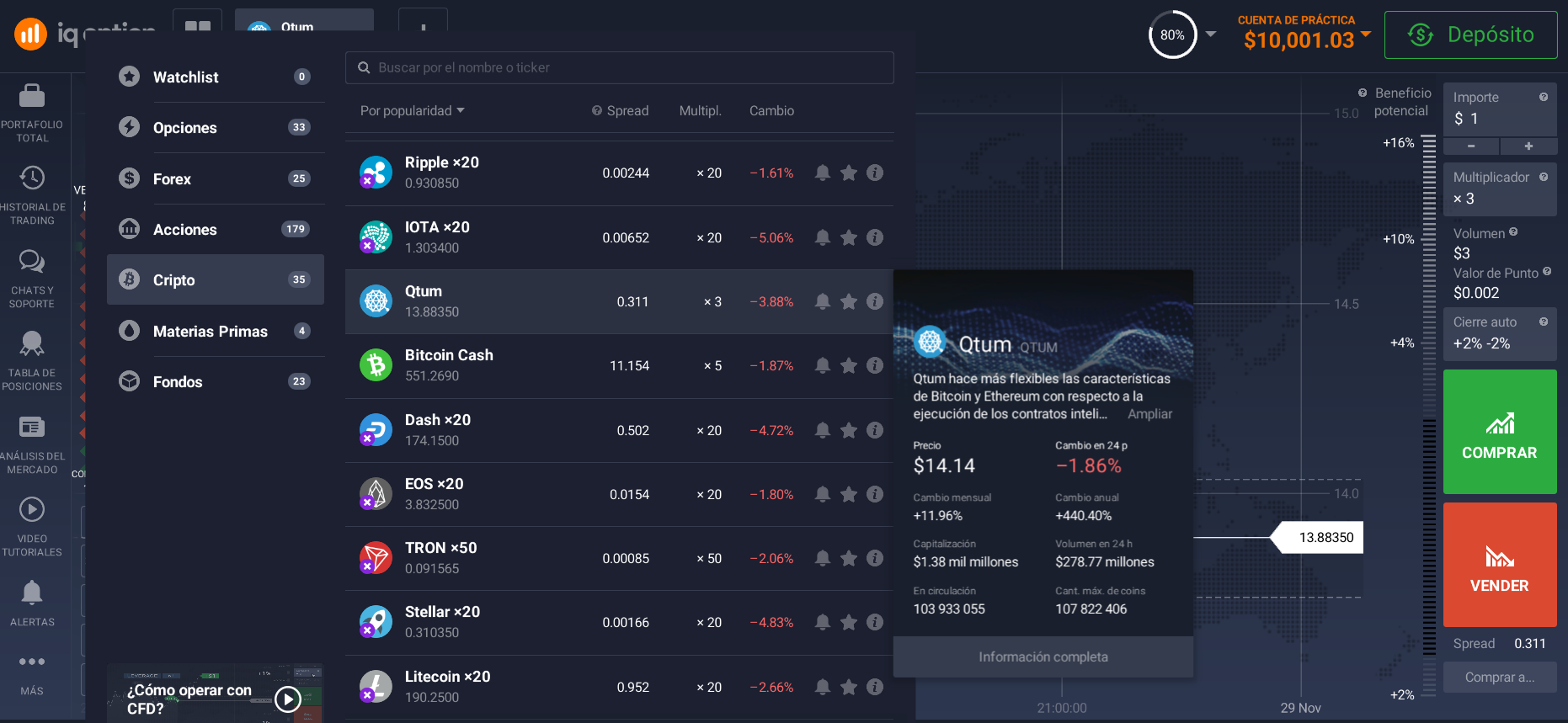The height and width of the screenshot is (723, 1568).
Task: Add IOTA x20 to watchlist star
Action: (849, 237)
